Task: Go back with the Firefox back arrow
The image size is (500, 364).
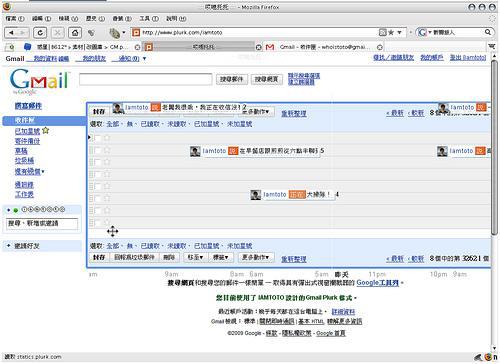Action: pyautogui.click(x=12, y=33)
